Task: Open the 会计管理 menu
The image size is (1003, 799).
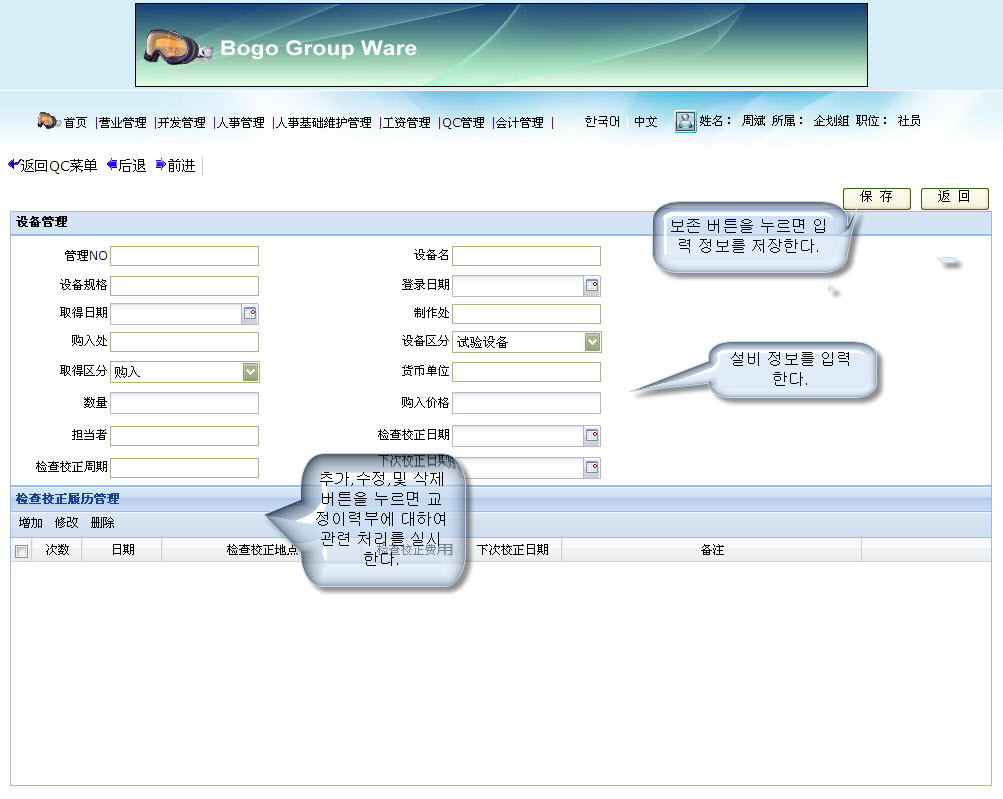Action: [x=520, y=122]
